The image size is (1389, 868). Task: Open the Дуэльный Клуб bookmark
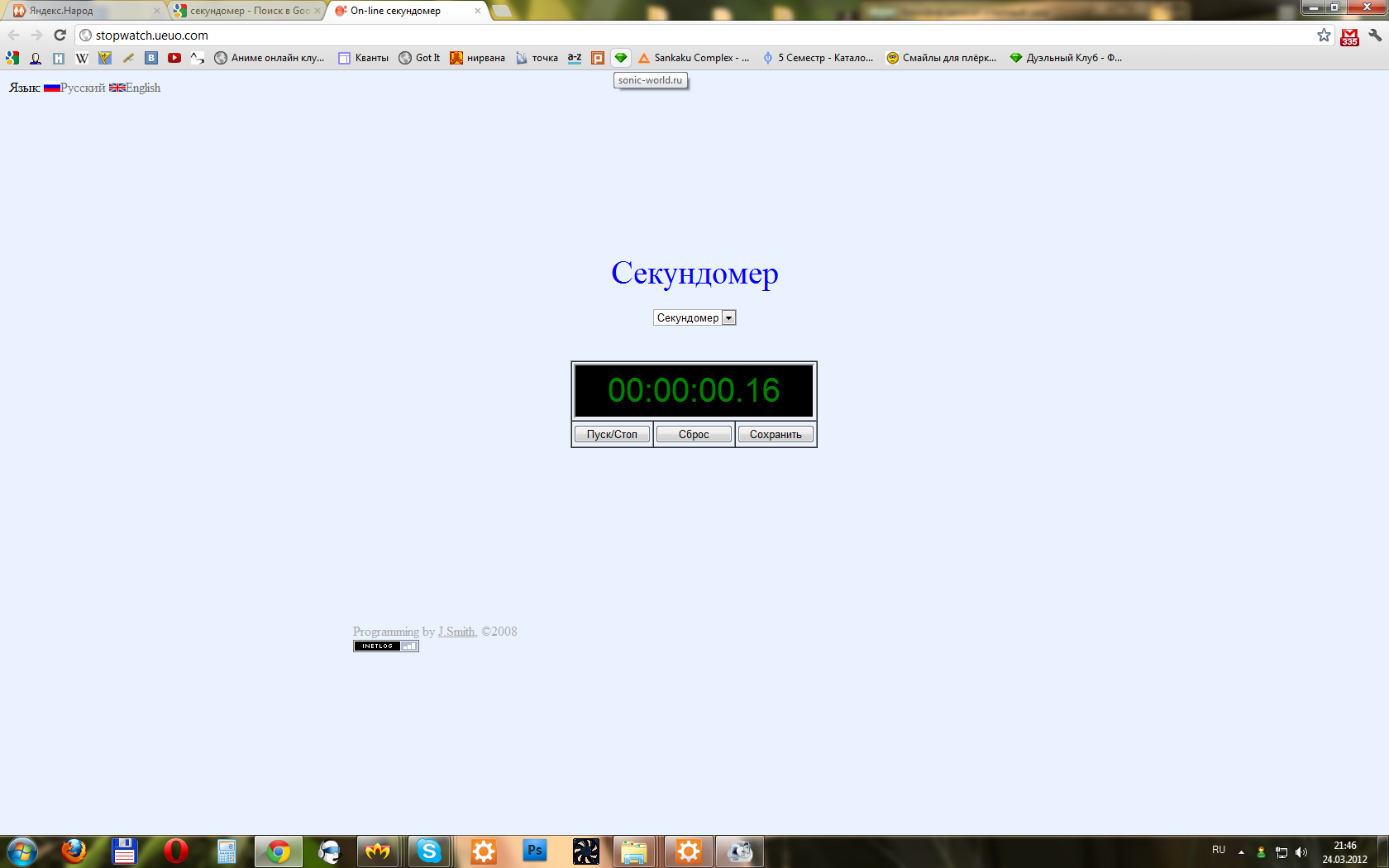click(x=1066, y=58)
